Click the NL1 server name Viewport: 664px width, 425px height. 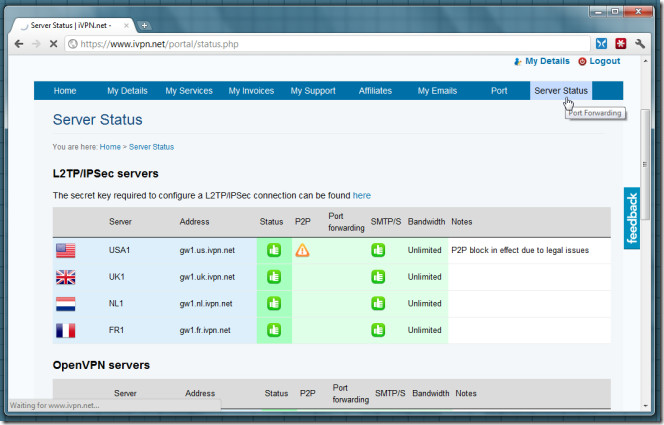pyautogui.click(x=116, y=304)
